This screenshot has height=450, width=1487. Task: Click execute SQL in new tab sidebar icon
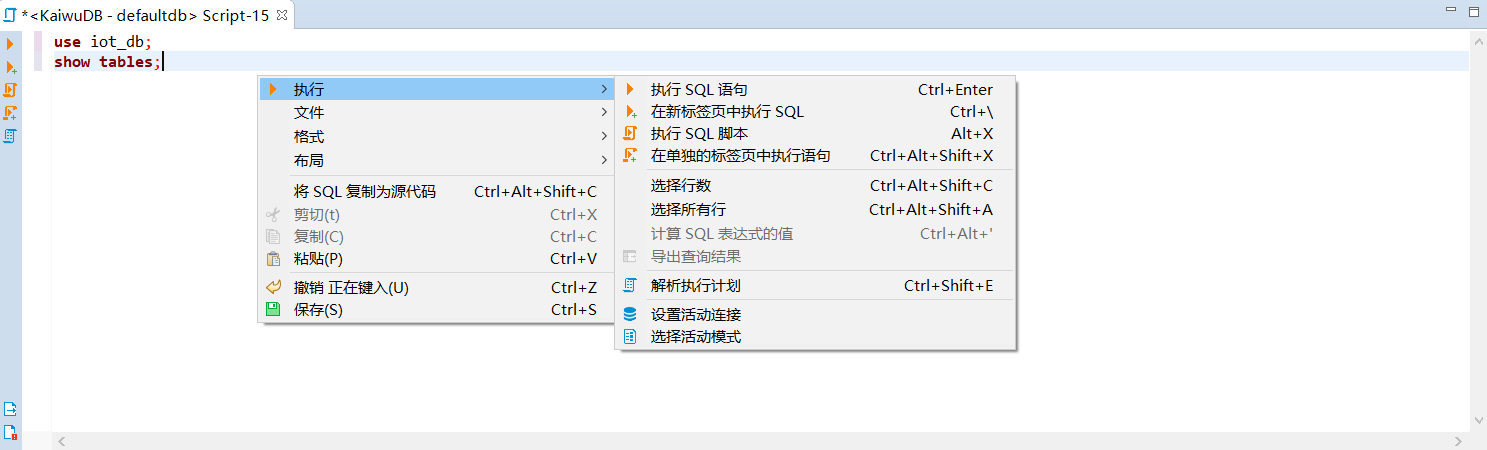coord(11,67)
